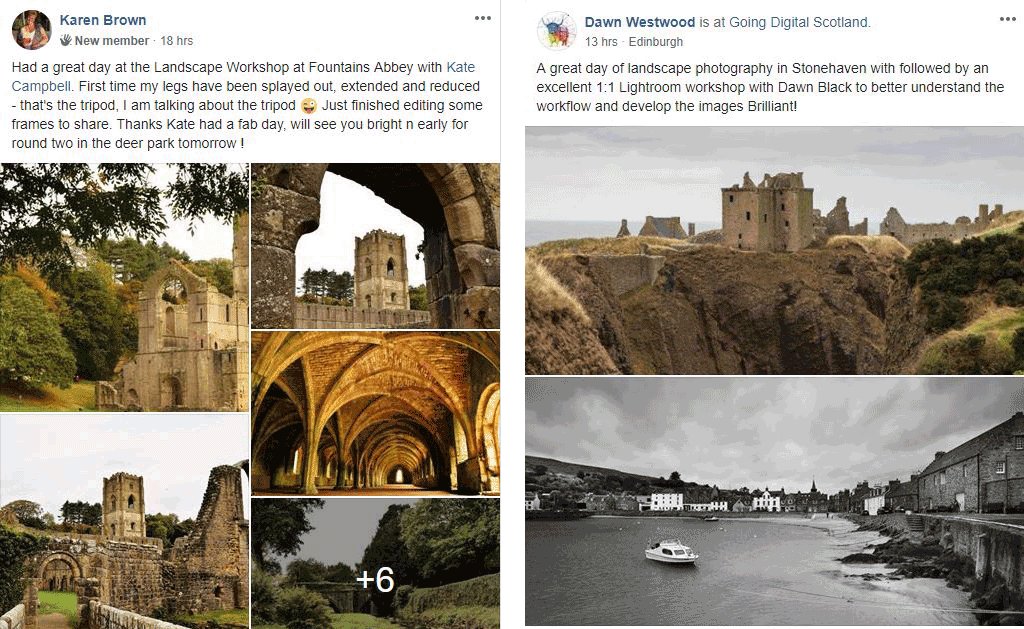
Task: Open Karen Brown's profile picture
Action: [x=31, y=30]
